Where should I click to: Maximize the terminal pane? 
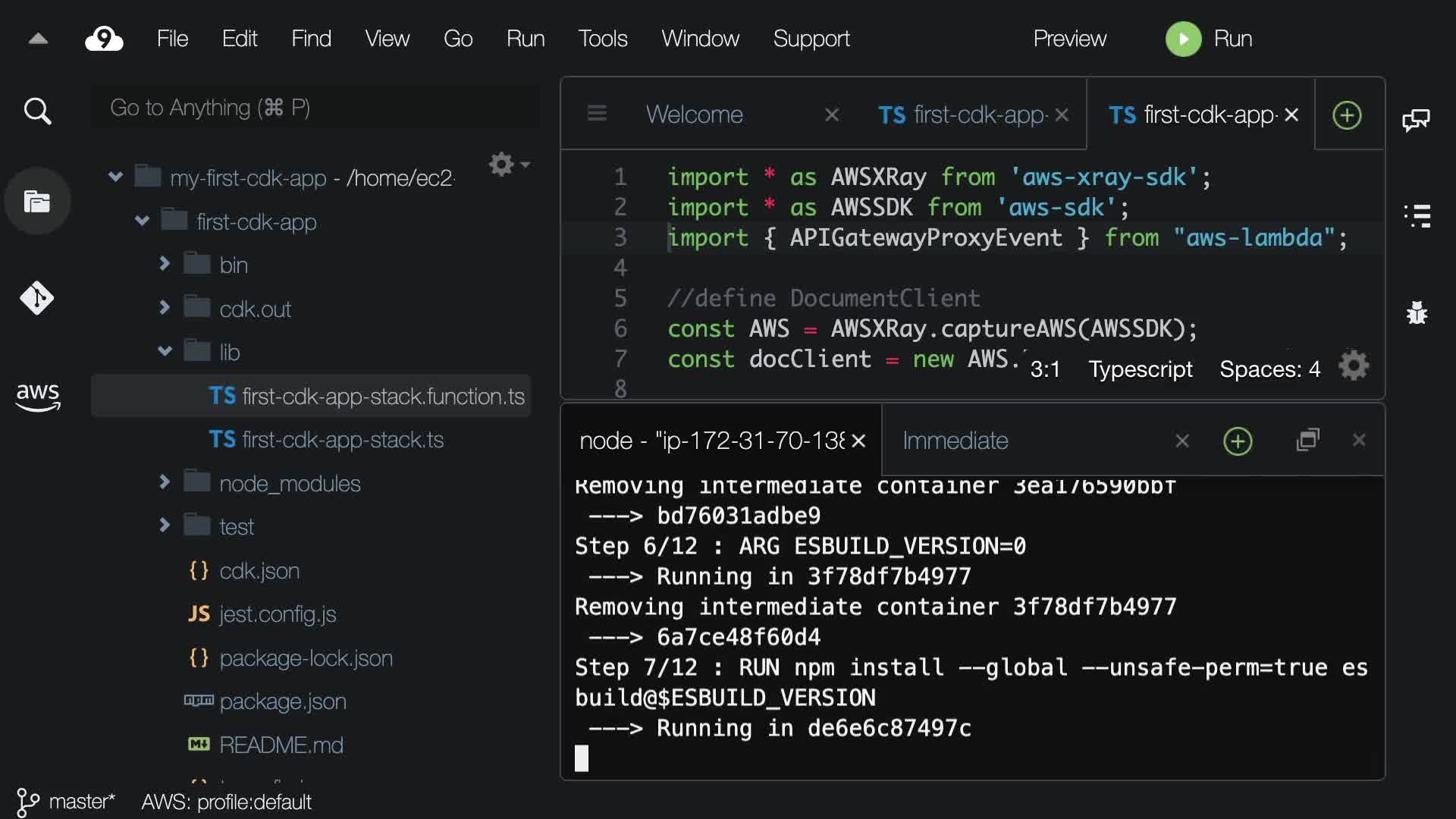(1308, 440)
